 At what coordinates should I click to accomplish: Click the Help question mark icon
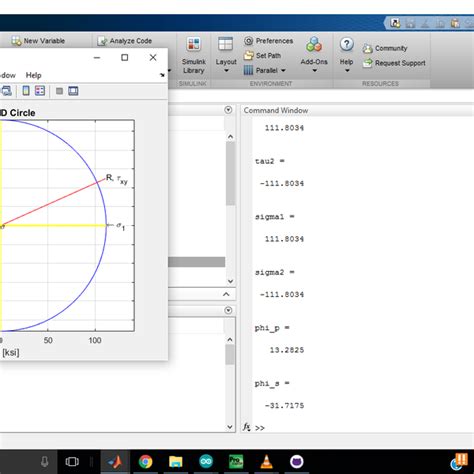[347, 44]
